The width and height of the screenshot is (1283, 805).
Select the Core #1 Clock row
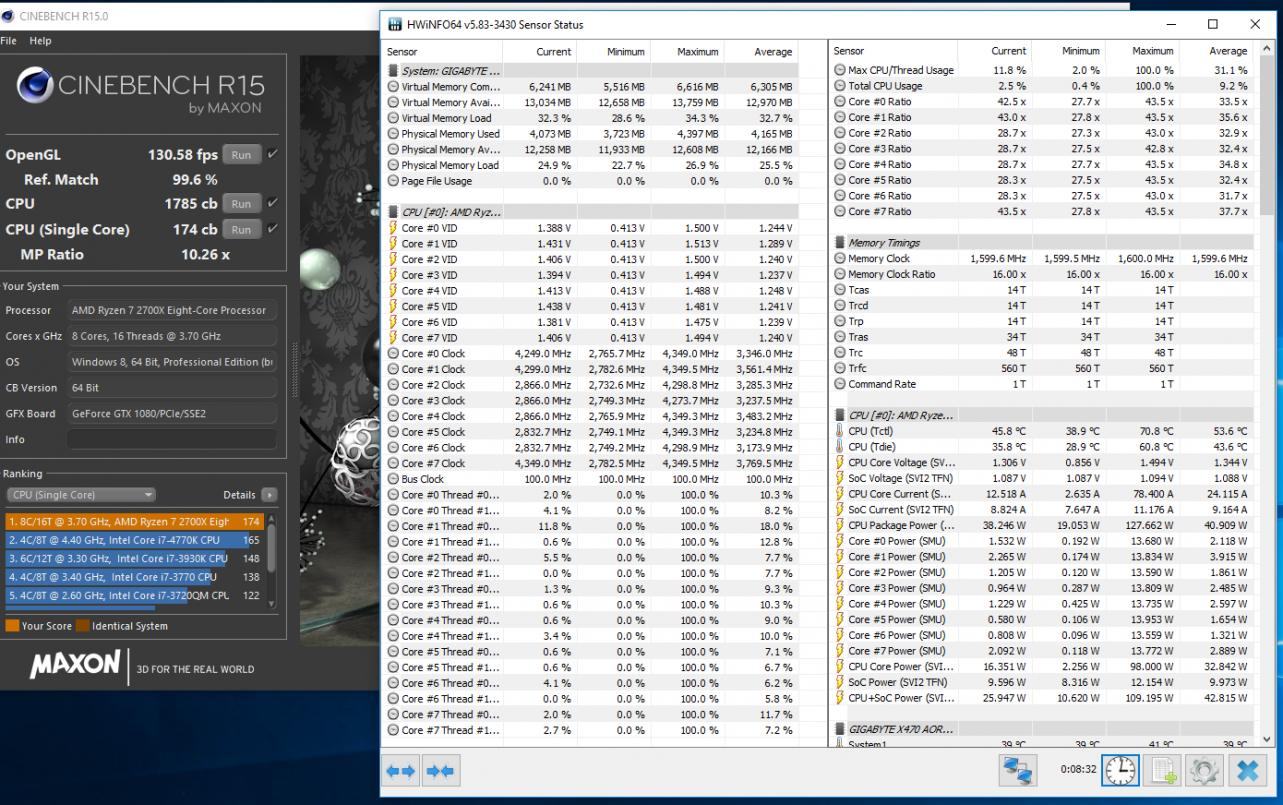pos(592,369)
